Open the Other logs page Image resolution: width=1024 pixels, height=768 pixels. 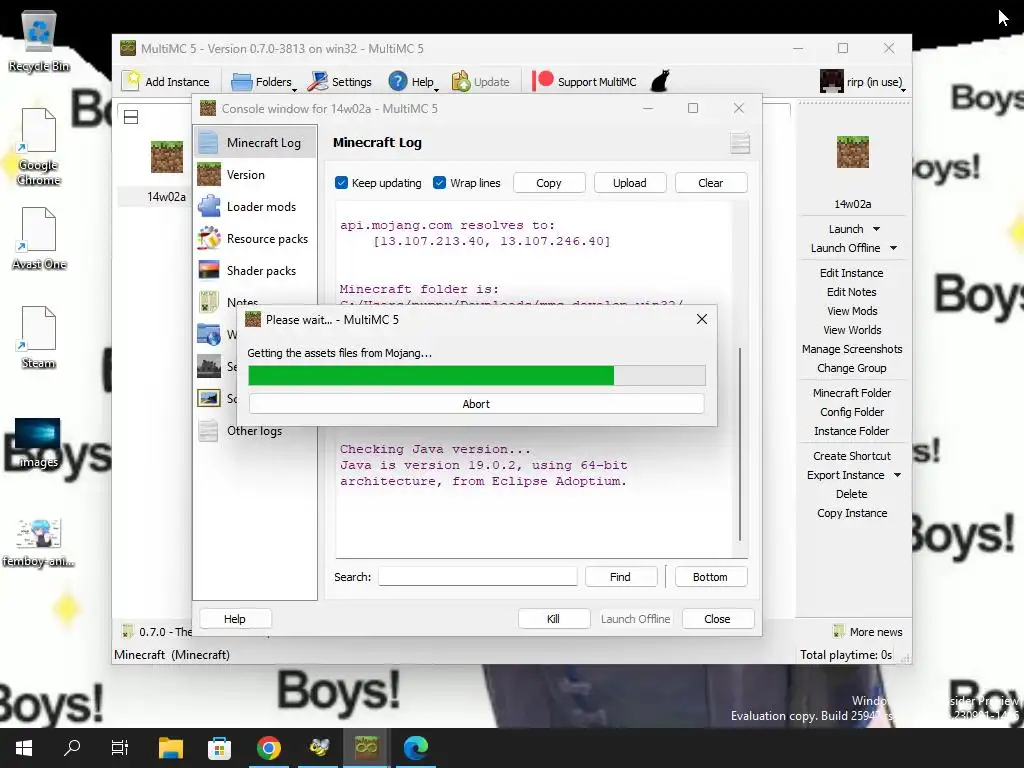(x=255, y=430)
